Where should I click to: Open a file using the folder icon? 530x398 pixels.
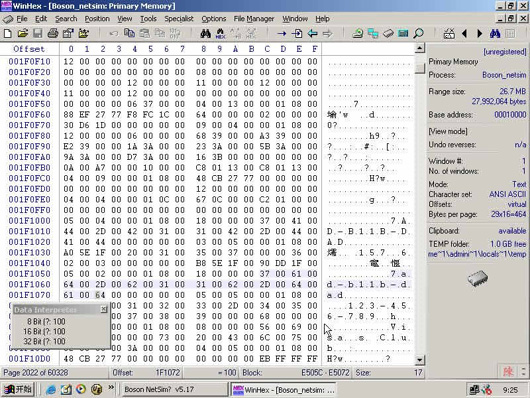[x=23, y=33]
